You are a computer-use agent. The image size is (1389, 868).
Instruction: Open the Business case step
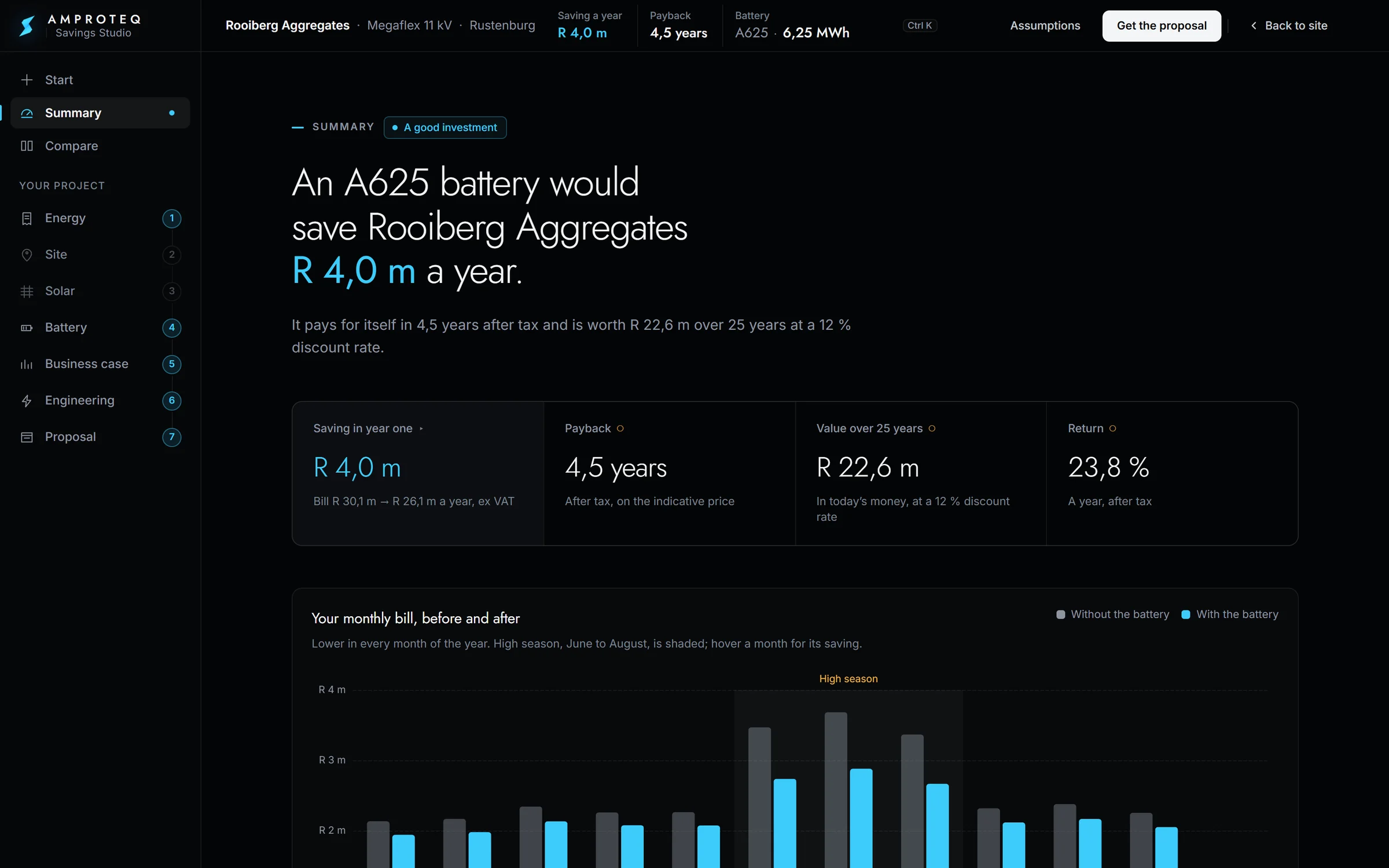tap(100, 364)
